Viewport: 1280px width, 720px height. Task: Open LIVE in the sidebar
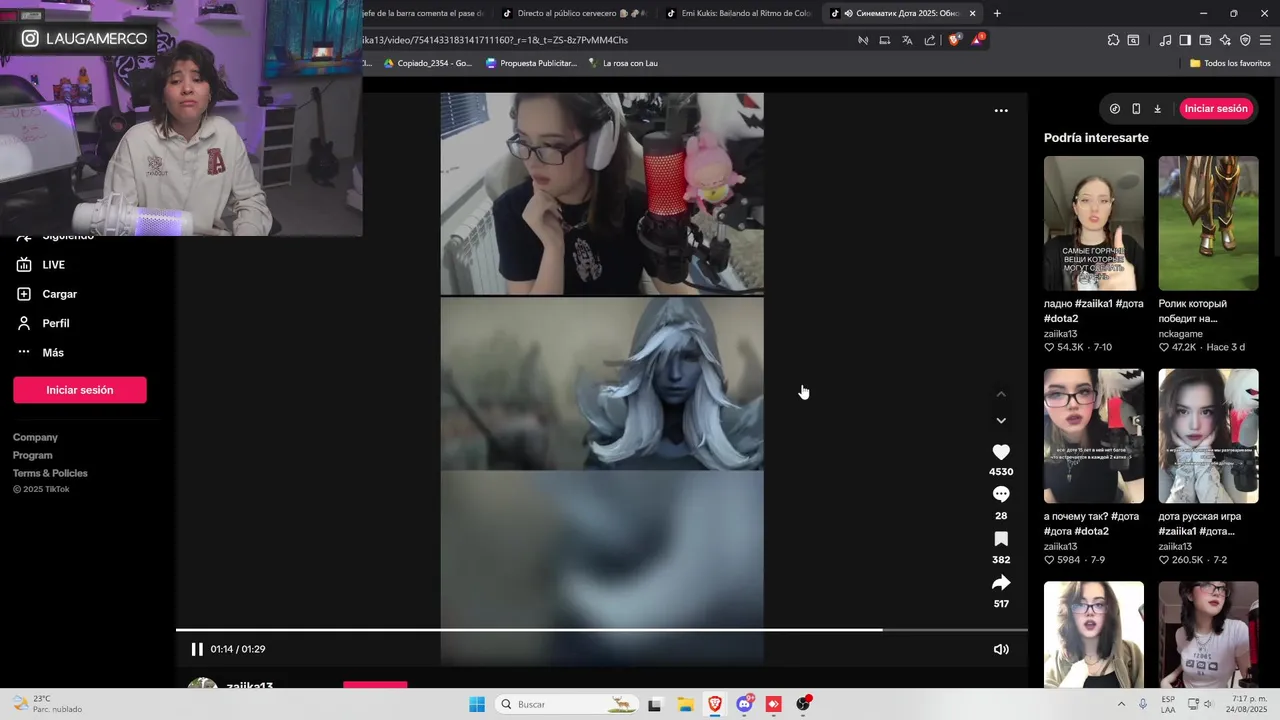coord(42,265)
